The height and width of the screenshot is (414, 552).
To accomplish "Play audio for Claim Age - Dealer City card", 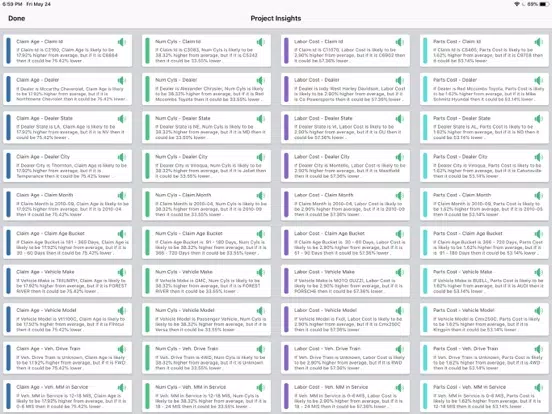I will tap(122, 157).
